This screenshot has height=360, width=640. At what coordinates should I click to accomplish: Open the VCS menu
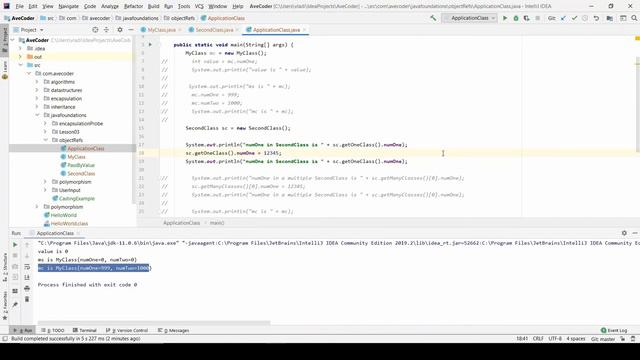click(x=199, y=6)
